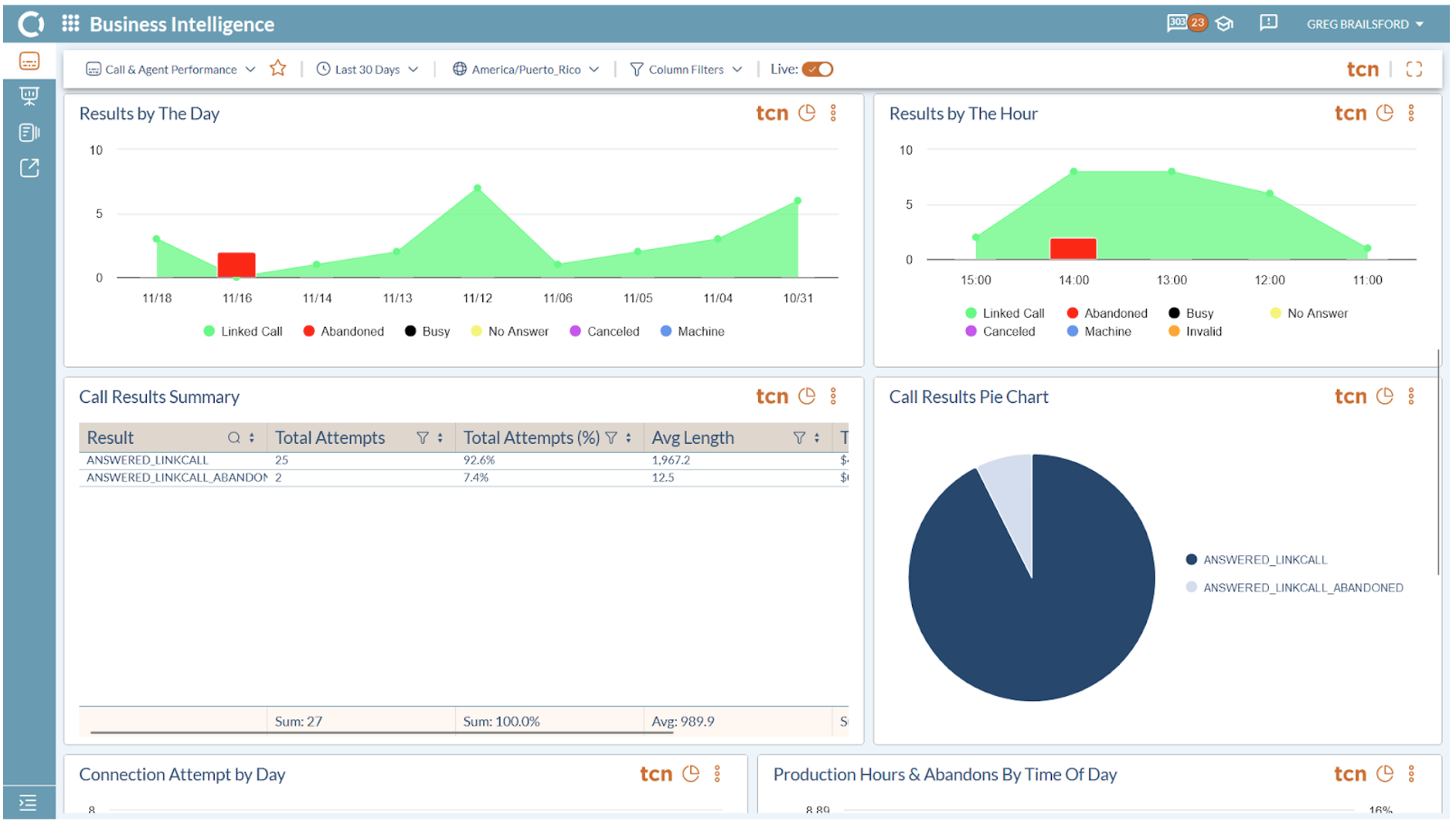1456x825 pixels.
Task: Sort by the Result column
Action: pyautogui.click(x=252, y=438)
